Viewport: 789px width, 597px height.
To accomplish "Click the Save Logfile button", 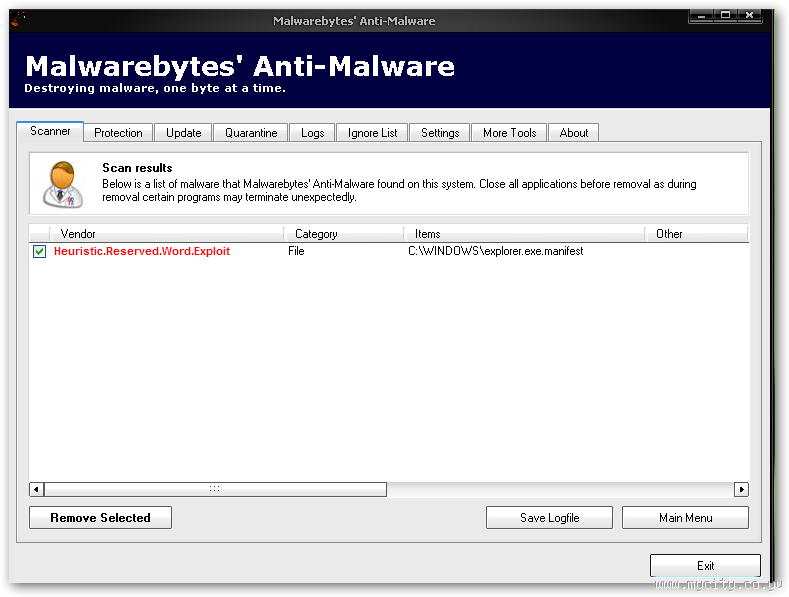I will (x=549, y=517).
